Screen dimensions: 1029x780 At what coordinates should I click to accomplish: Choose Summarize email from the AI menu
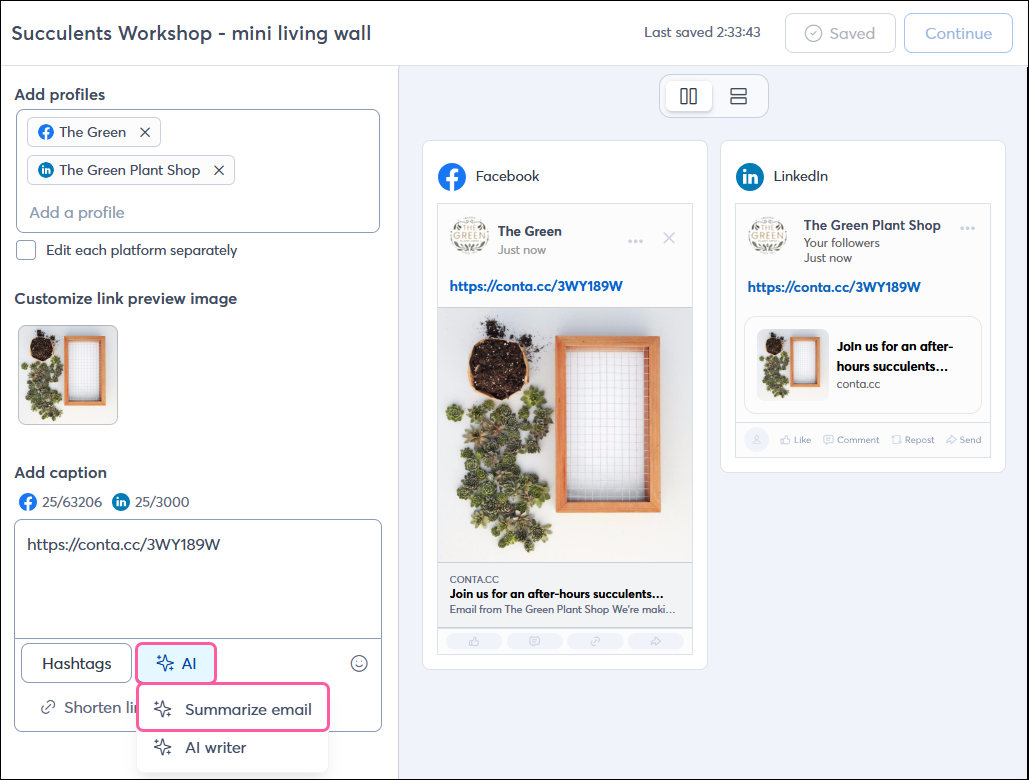[232, 707]
